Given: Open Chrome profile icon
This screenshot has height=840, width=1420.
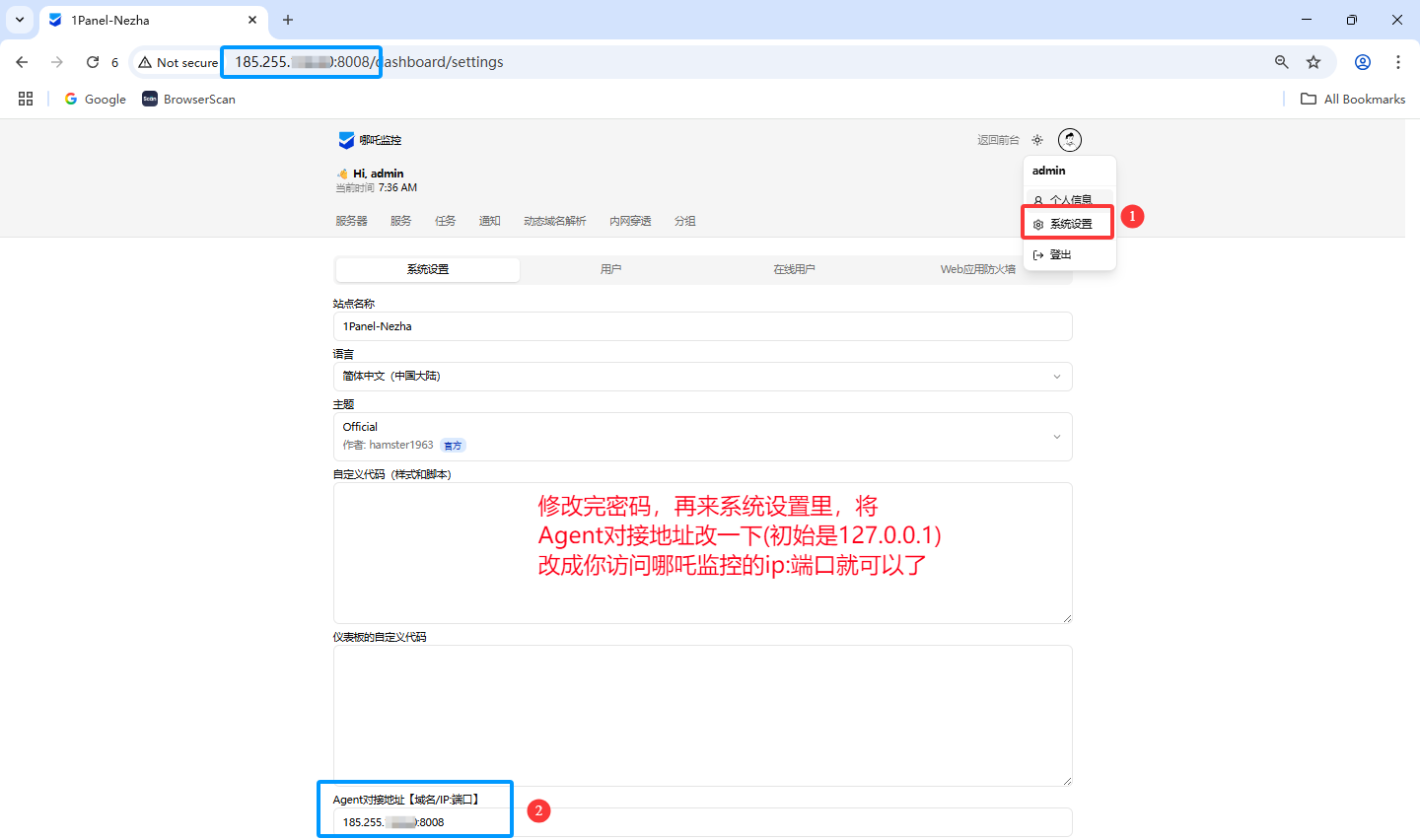Looking at the screenshot, I should coord(1362,62).
